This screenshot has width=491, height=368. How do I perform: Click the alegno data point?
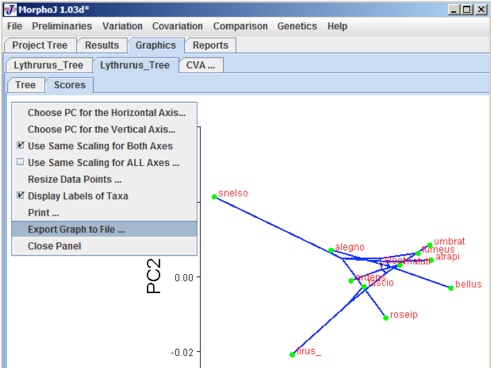331,250
